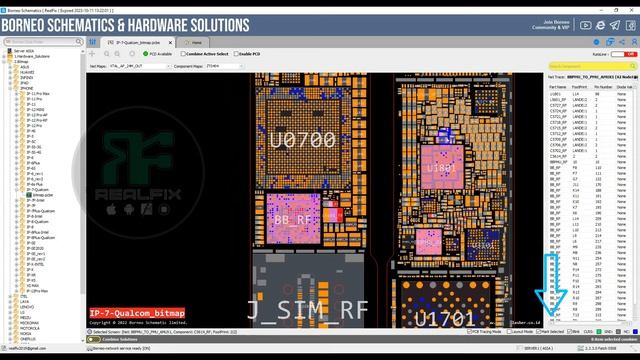Expand the ASUS folder node
Image resolution: width=640 pixels, height=360 pixels.
(x=10, y=67)
